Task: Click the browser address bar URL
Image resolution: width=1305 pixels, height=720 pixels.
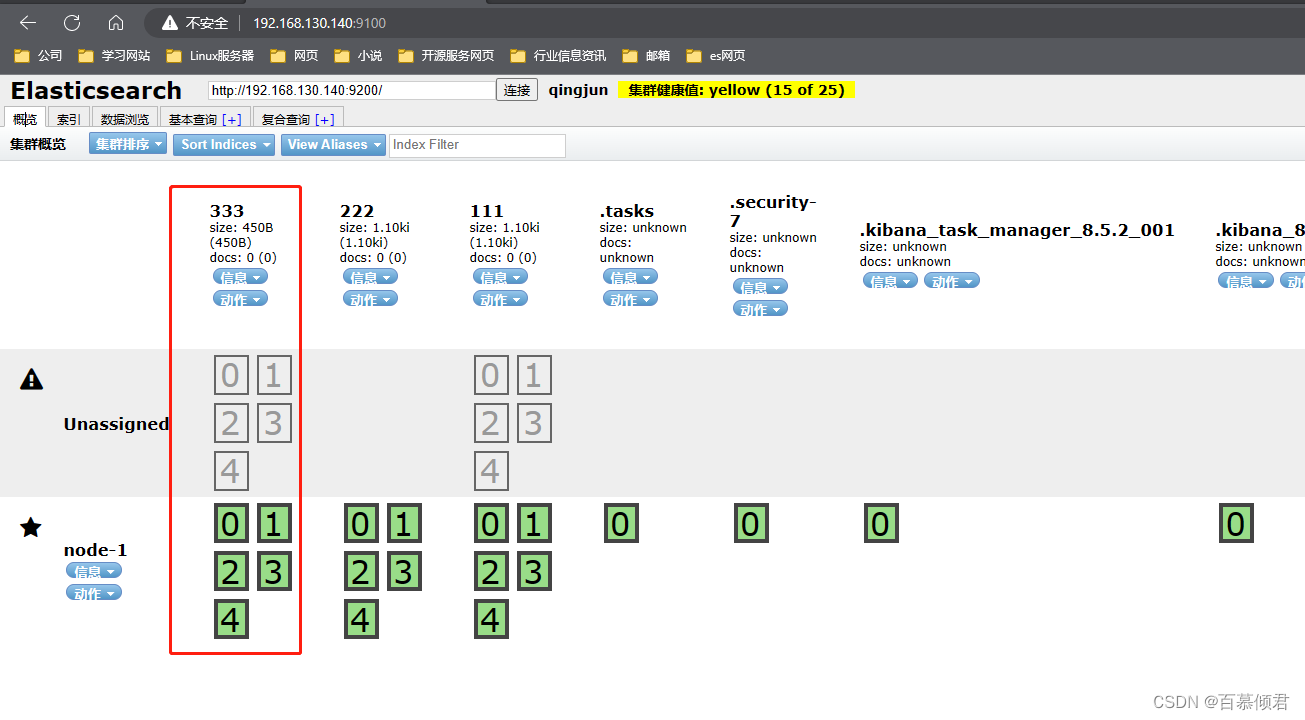Action: point(319,23)
